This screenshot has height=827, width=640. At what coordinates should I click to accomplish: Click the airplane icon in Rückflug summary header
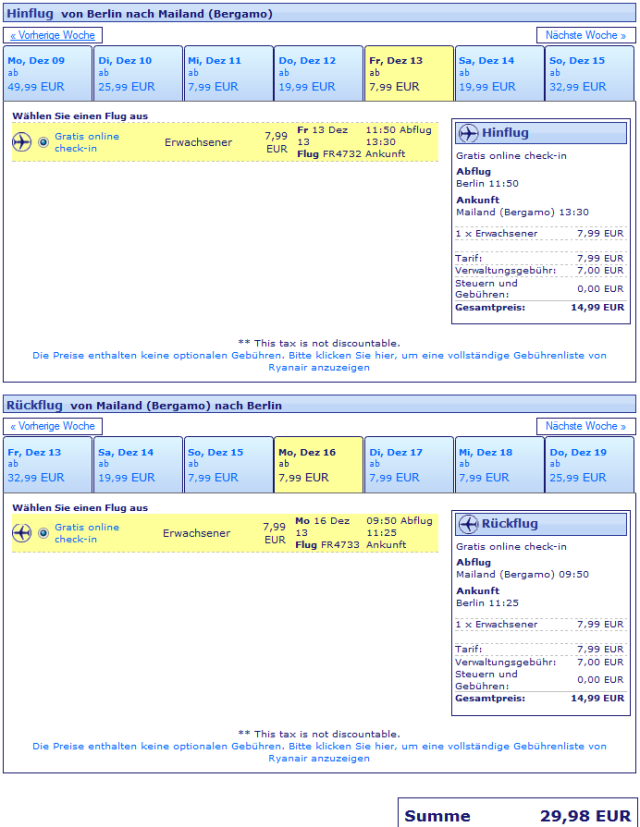click(467, 524)
